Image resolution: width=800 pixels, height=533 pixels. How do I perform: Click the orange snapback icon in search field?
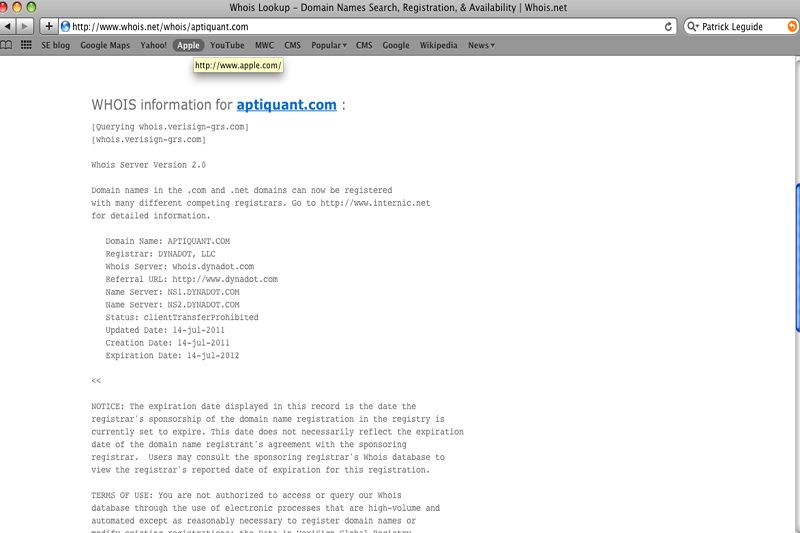point(792,27)
